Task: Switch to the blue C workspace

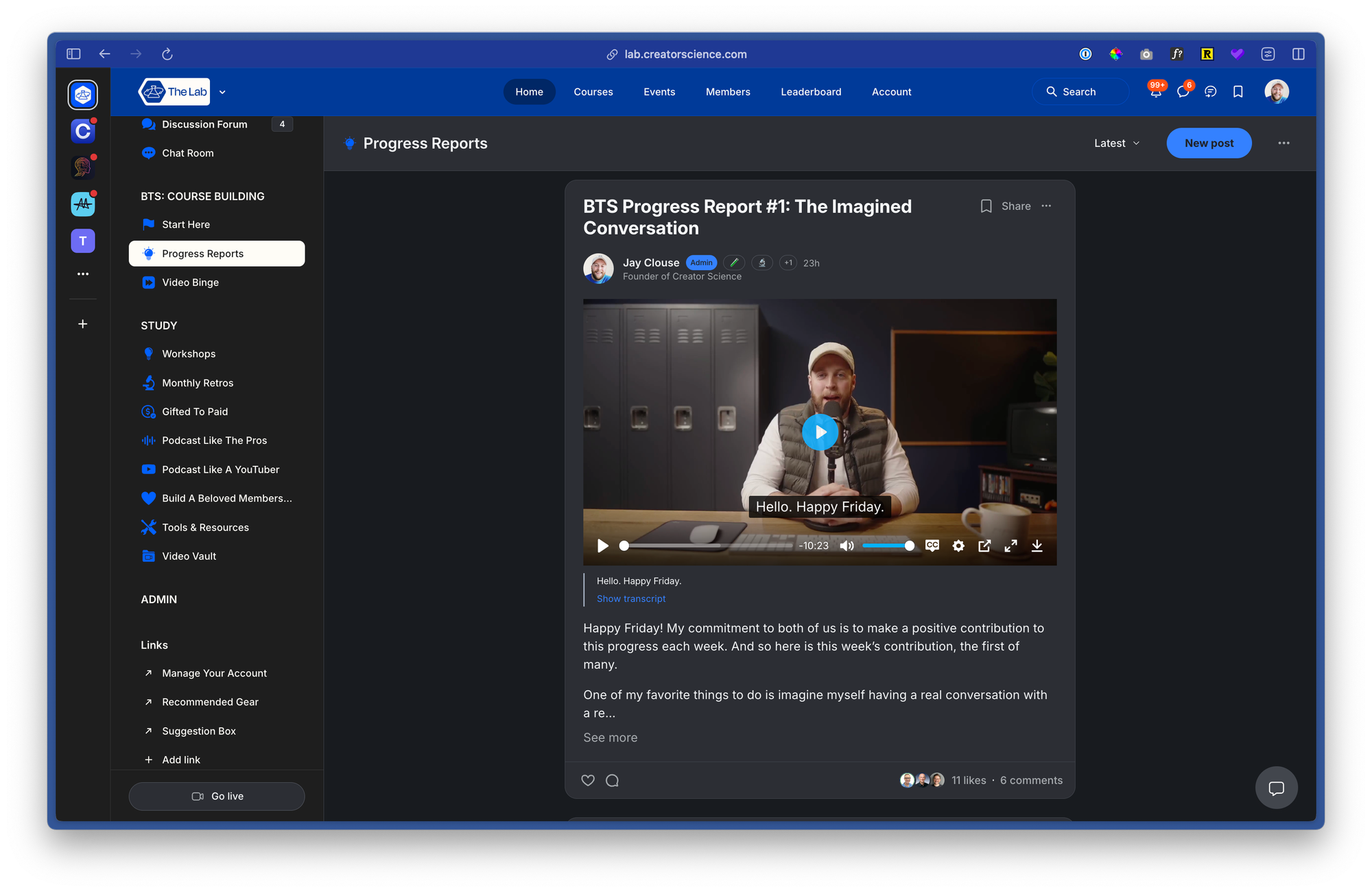Action: 82,131
